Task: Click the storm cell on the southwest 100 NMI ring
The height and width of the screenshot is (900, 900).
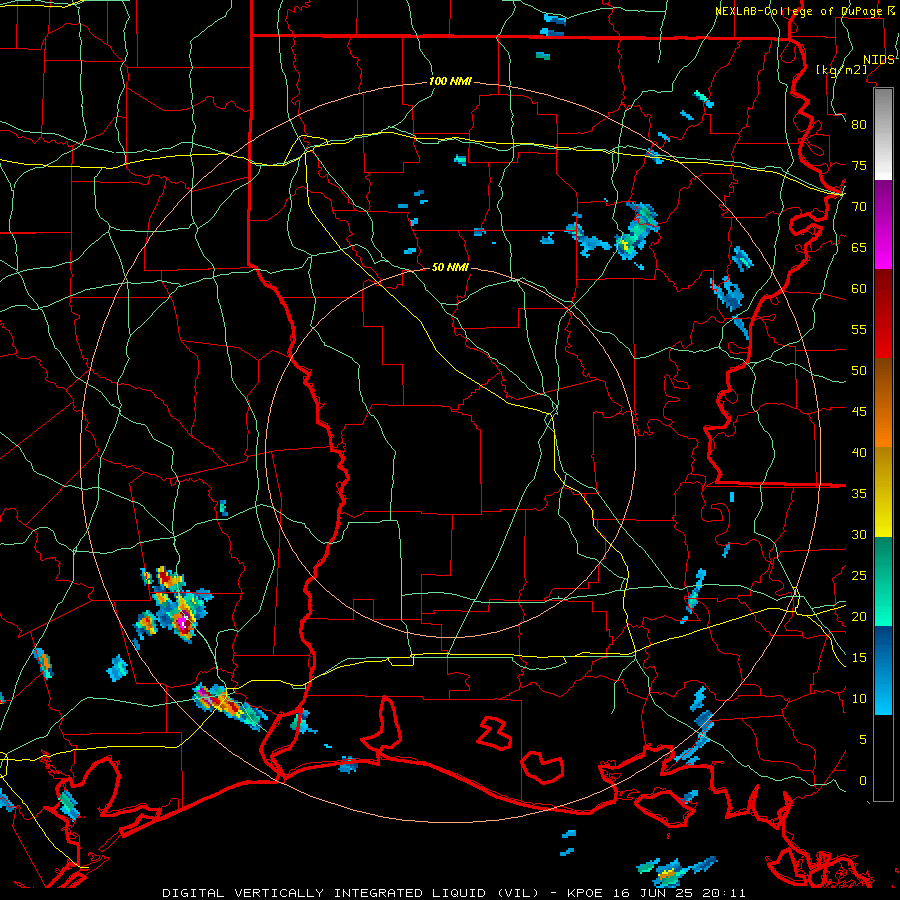Action: [x=230, y=706]
